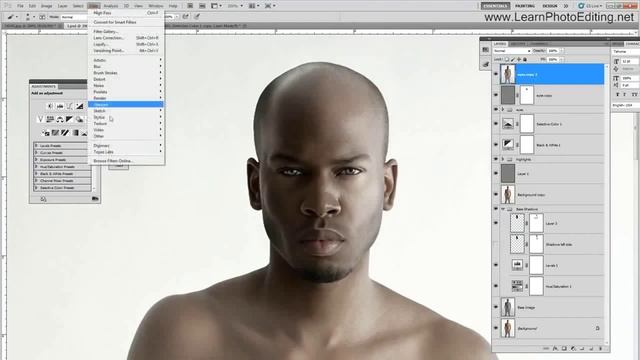Expand the highlights layer group

point(503,159)
